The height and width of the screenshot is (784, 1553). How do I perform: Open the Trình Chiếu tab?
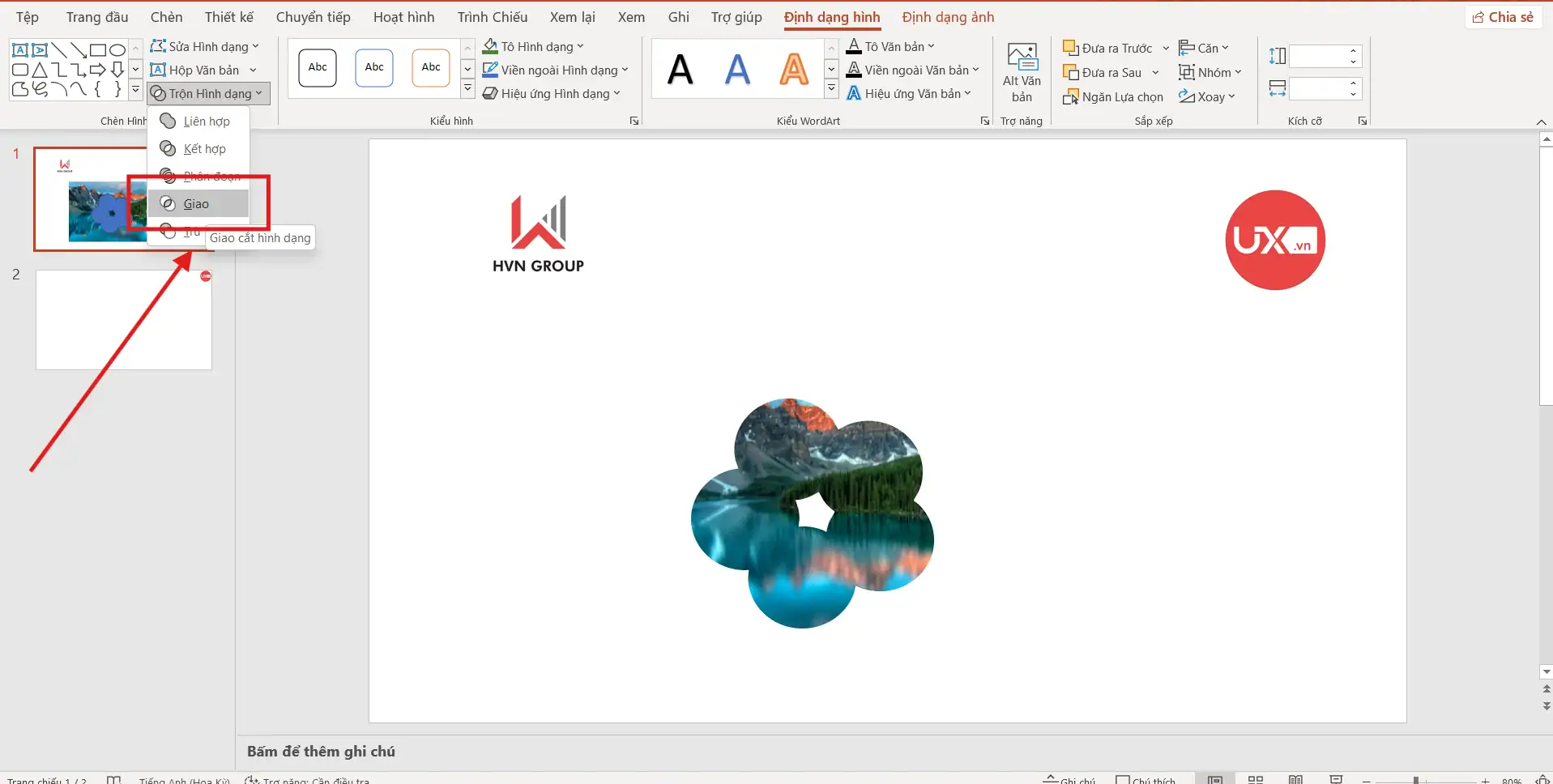click(493, 17)
